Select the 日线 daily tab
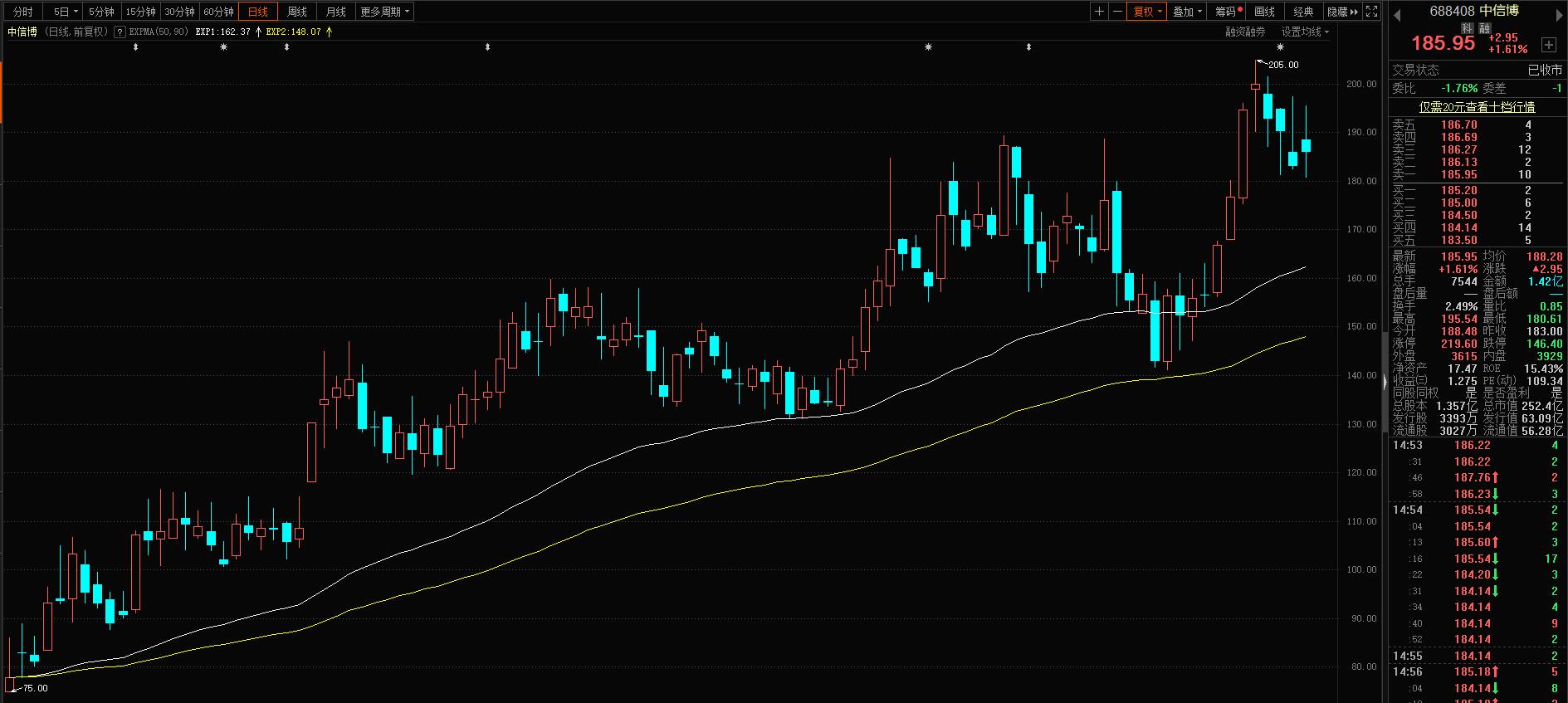This screenshot has width=1568, height=703. [x=258, y=12]
